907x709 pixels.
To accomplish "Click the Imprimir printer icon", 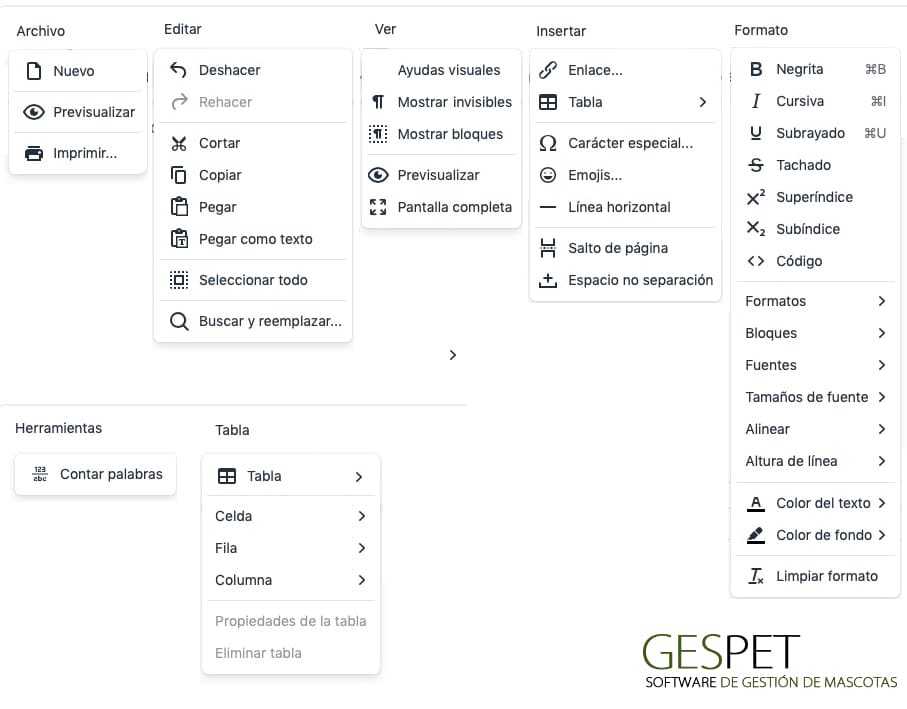I will click(34, 153).
